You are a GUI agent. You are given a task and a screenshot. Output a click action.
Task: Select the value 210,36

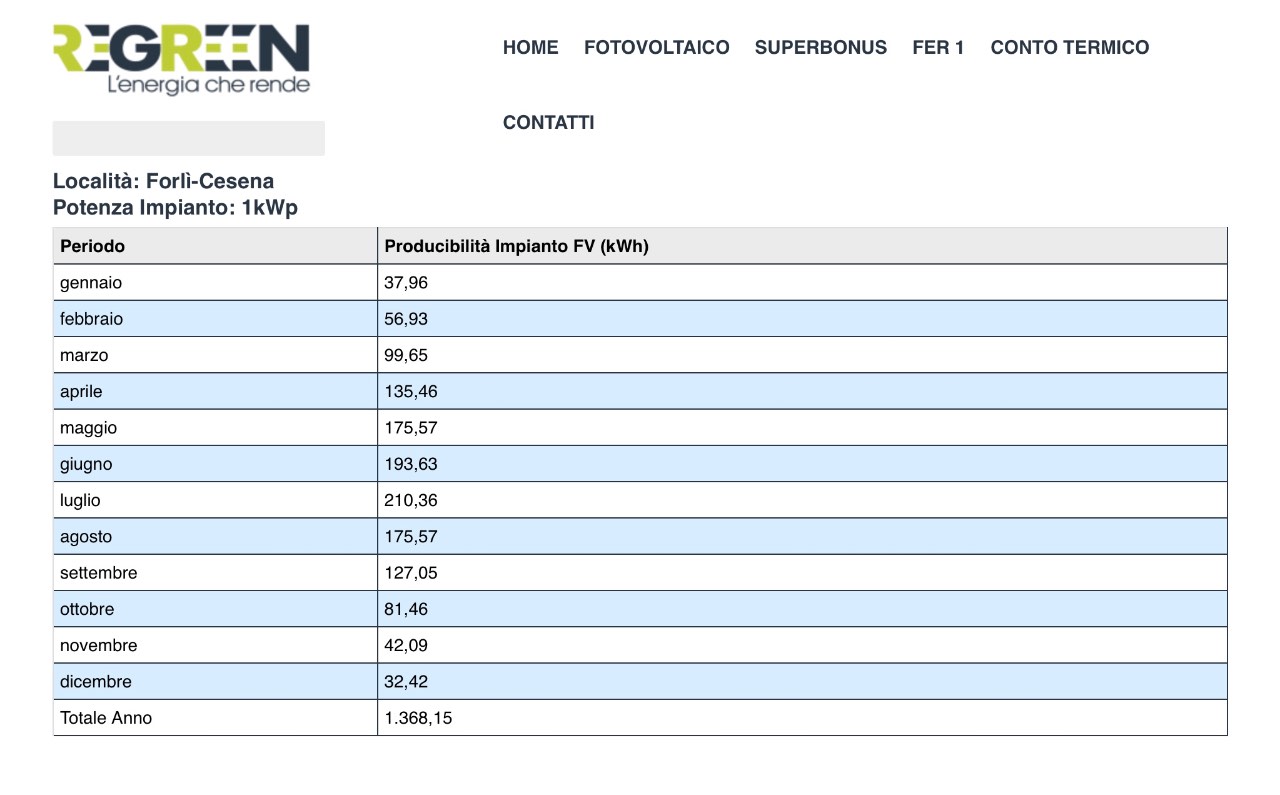[x=411, y=500]
